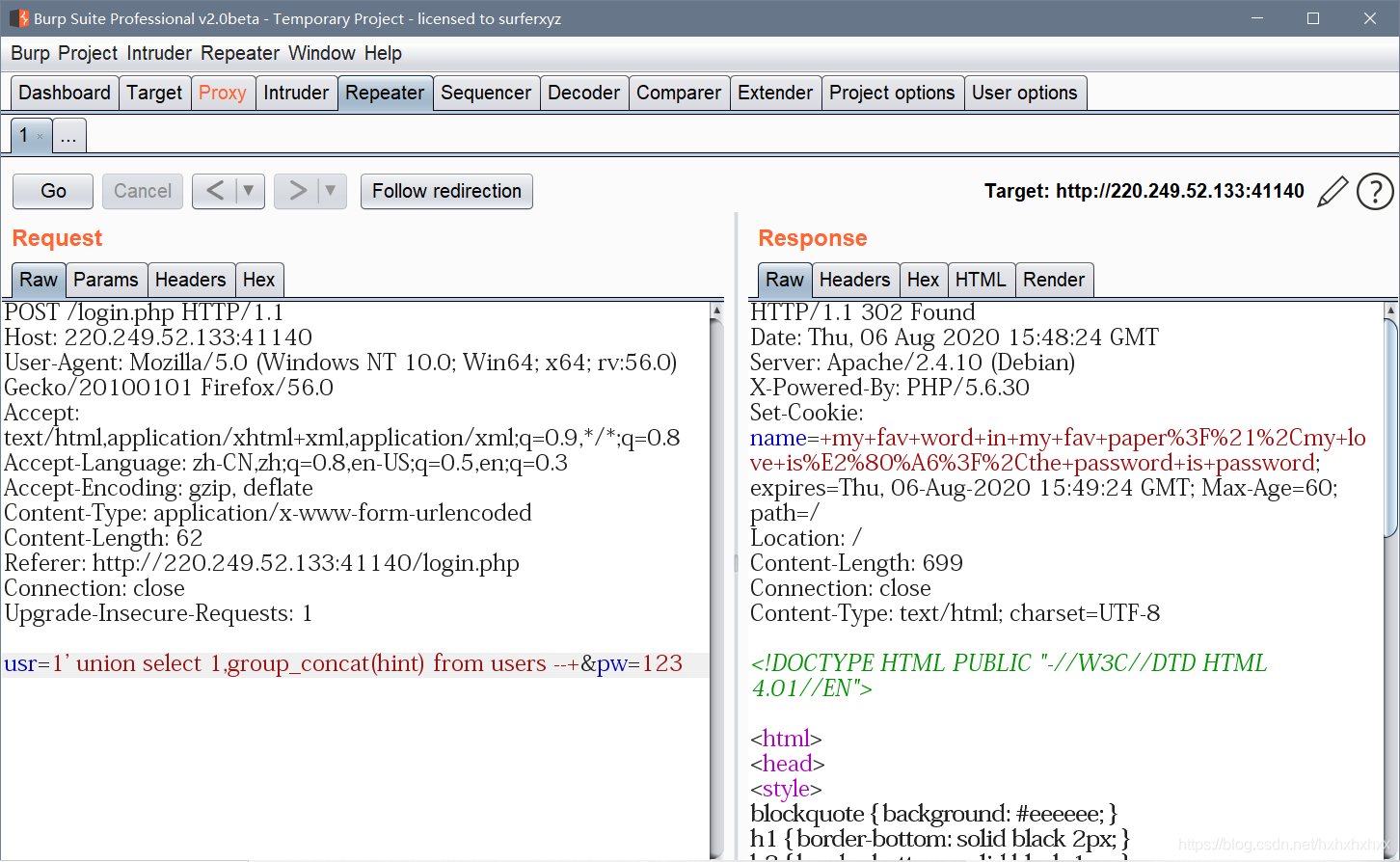Click the response pane vertical scrollbar thumb
The image size is (1400, 862).
pyautogui.click(x=1391, y=427)
